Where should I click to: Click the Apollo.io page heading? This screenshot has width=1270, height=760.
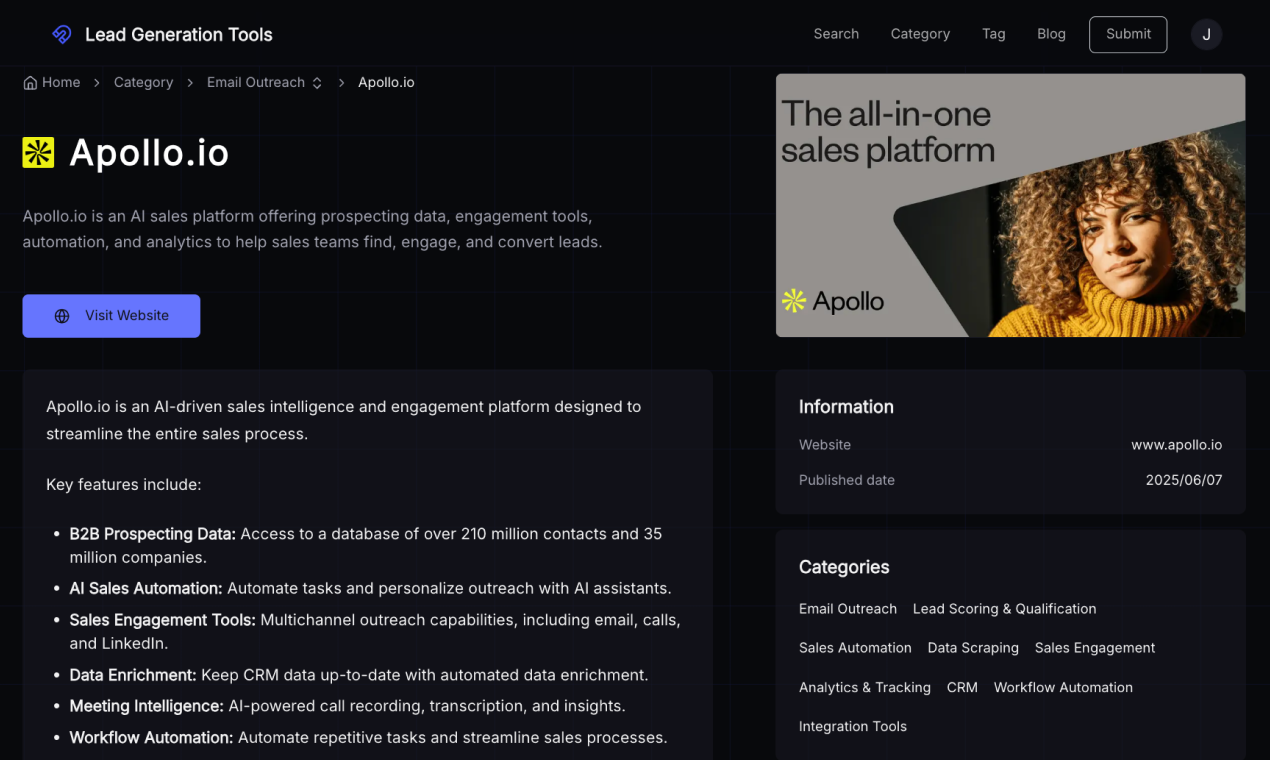(149, 153)
